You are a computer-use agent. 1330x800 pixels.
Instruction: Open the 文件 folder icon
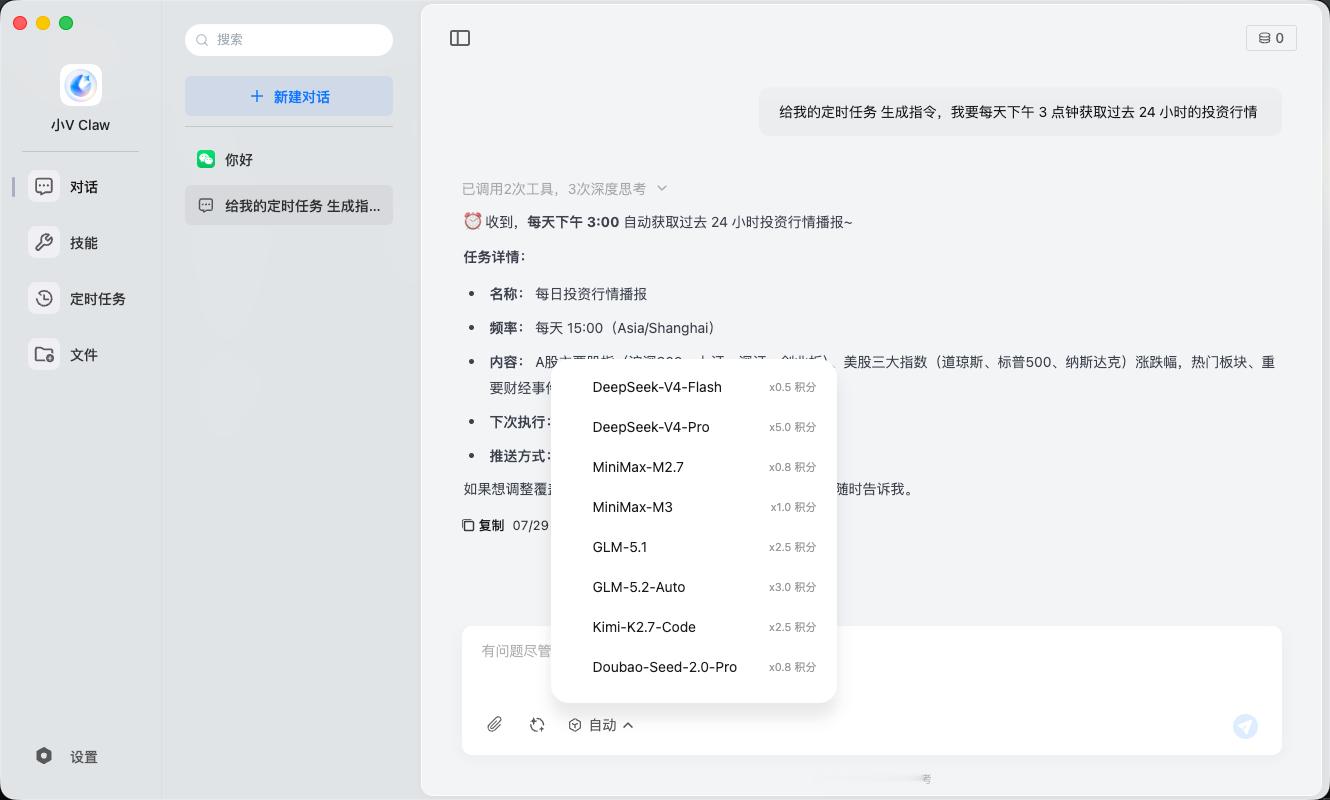[44, 354]
